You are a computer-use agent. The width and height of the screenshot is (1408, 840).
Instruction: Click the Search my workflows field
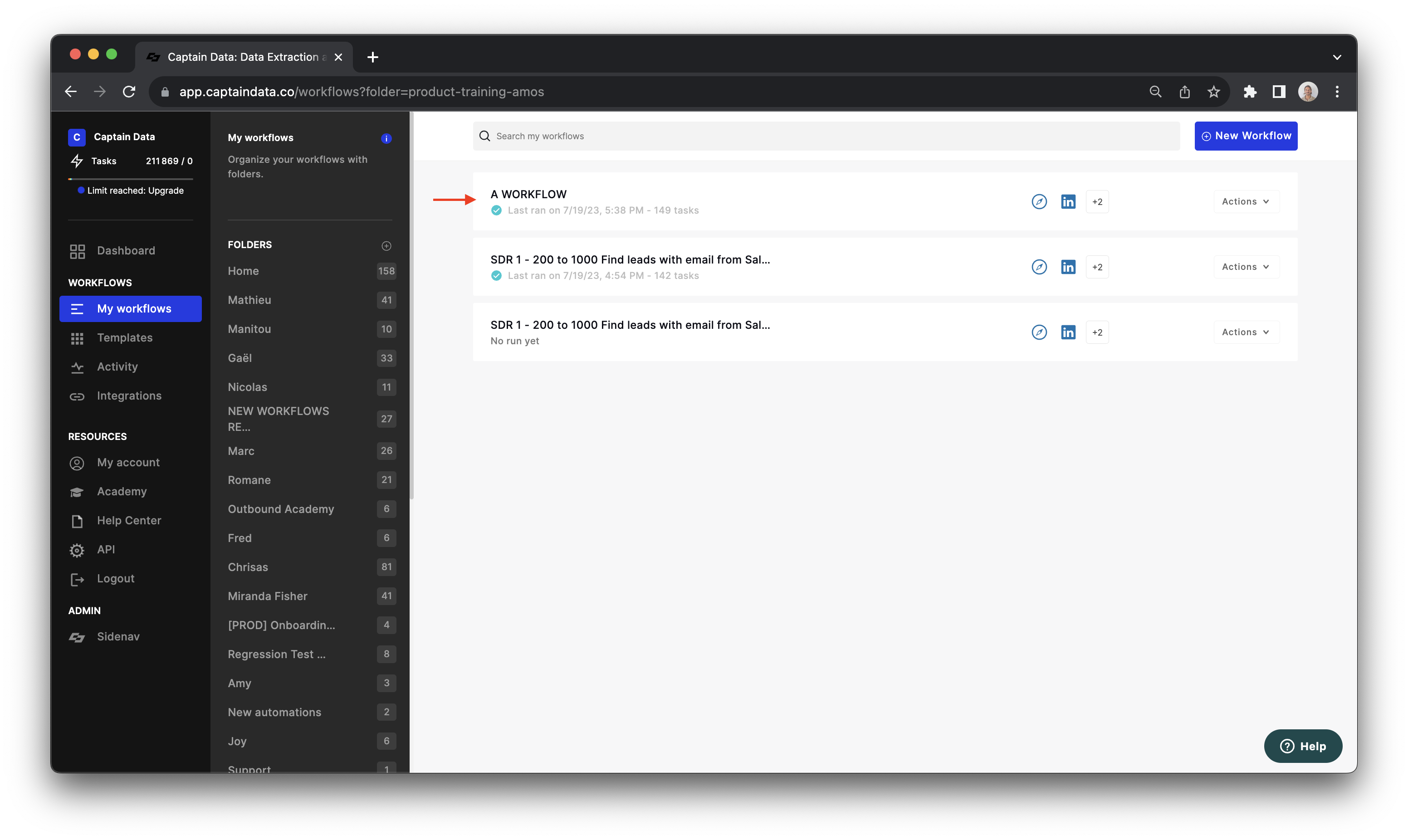[826, 136]
